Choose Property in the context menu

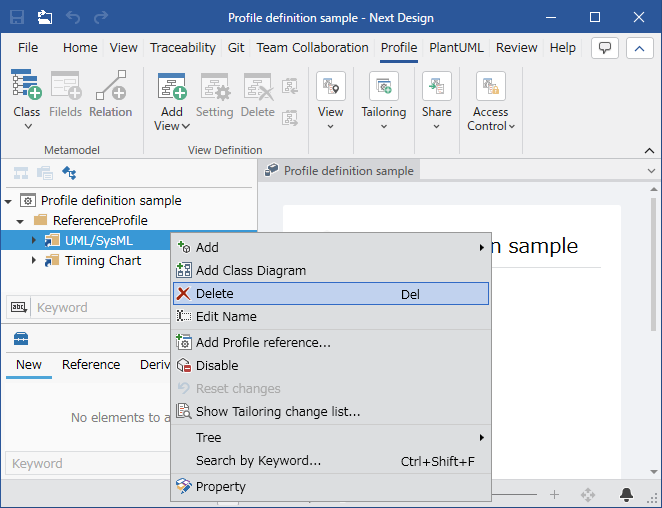point(331,486)
